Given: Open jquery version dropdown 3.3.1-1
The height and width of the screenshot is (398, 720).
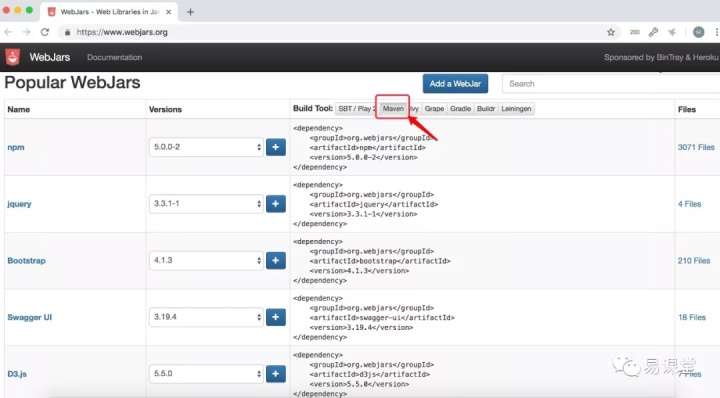Looking at the screenshot, I should click(x=206, y=203).
